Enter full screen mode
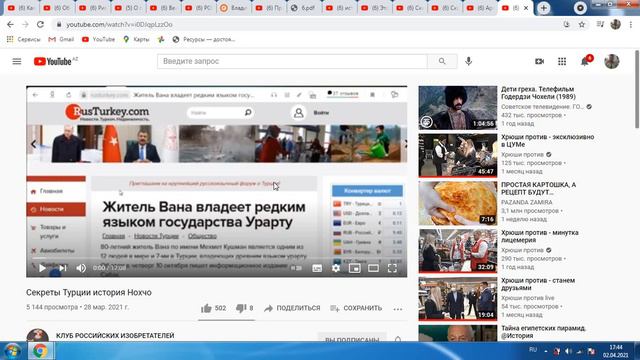Image resolution: width=640 pixels, height=360 pixels. [x=392, y=268]
